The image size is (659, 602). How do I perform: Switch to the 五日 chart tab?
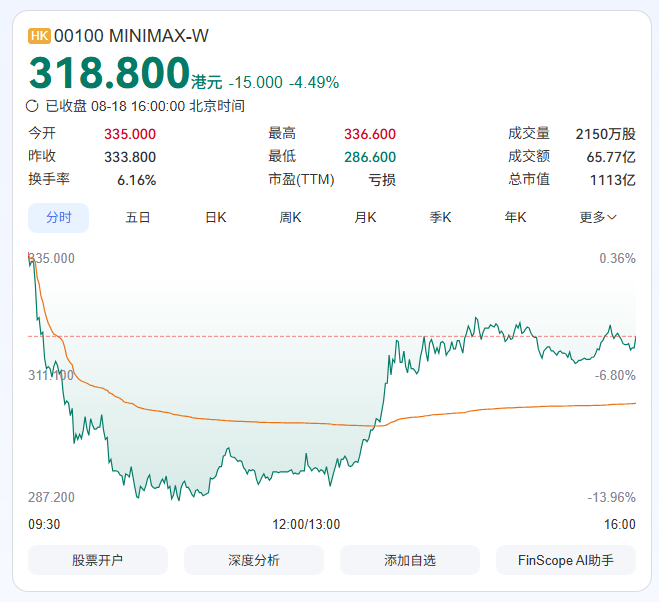[x=137, y=218]
